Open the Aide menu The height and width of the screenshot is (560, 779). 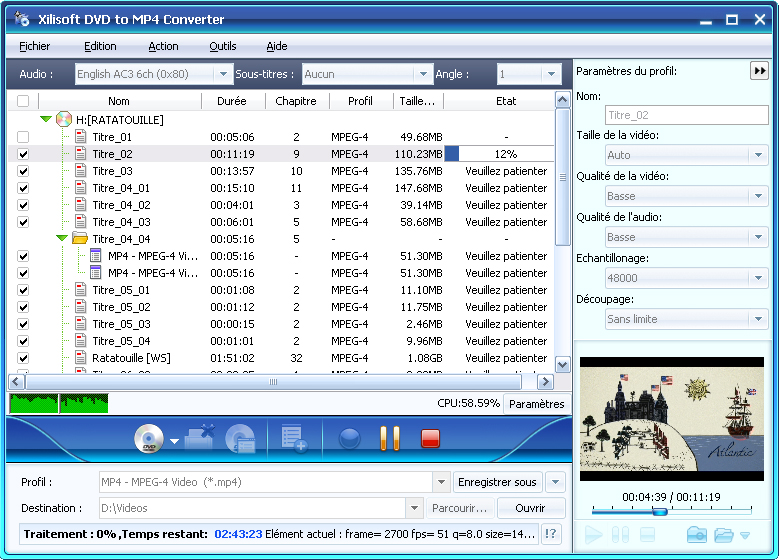[277, 46]
